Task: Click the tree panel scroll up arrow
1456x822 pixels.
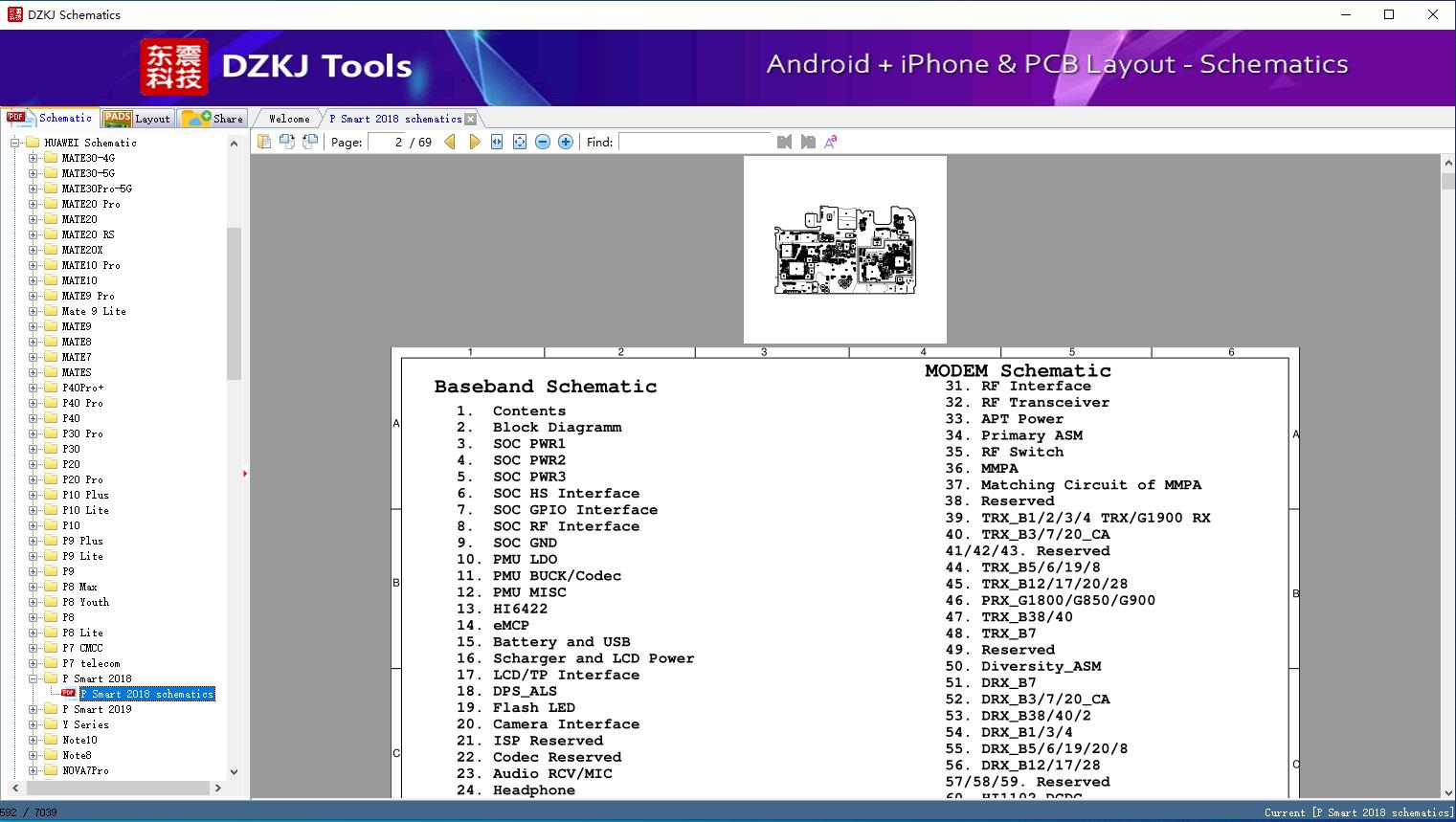Action: (x=234, y=143)
